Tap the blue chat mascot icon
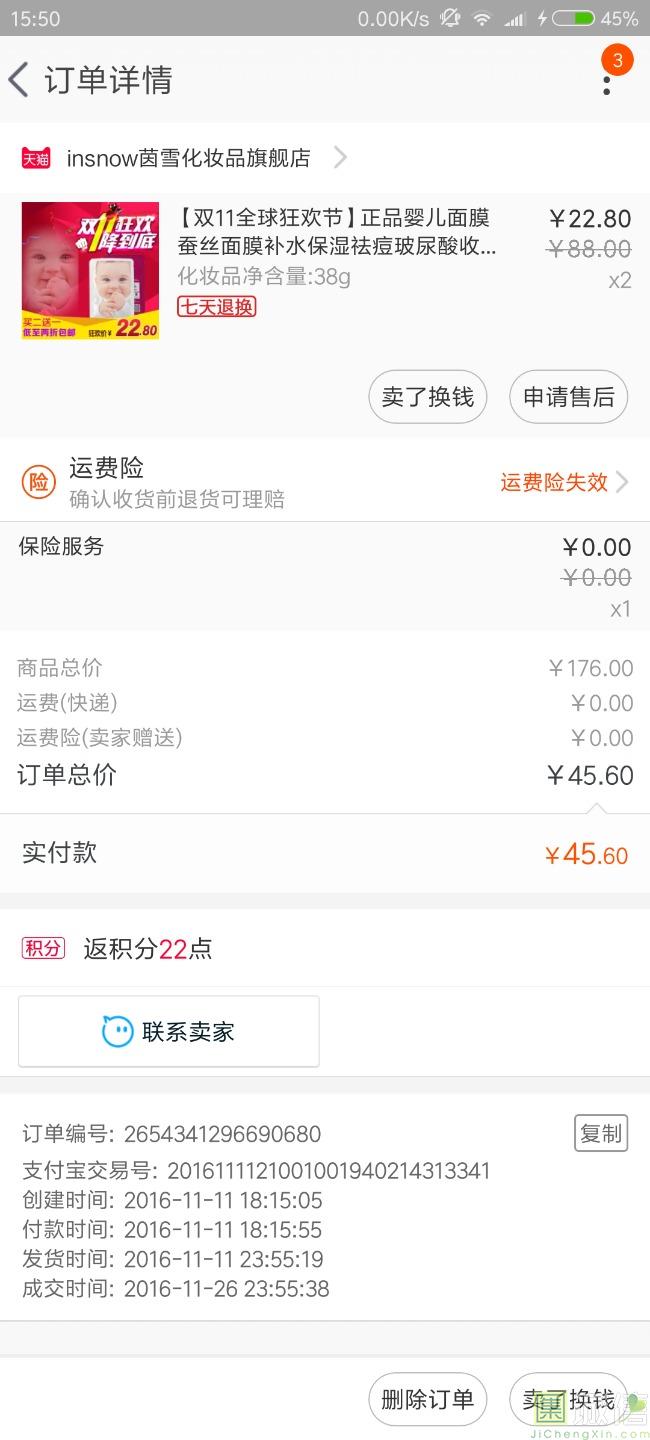This screenshot has height=1440, width=650. pyautogui.click(x=118, y=1031)
